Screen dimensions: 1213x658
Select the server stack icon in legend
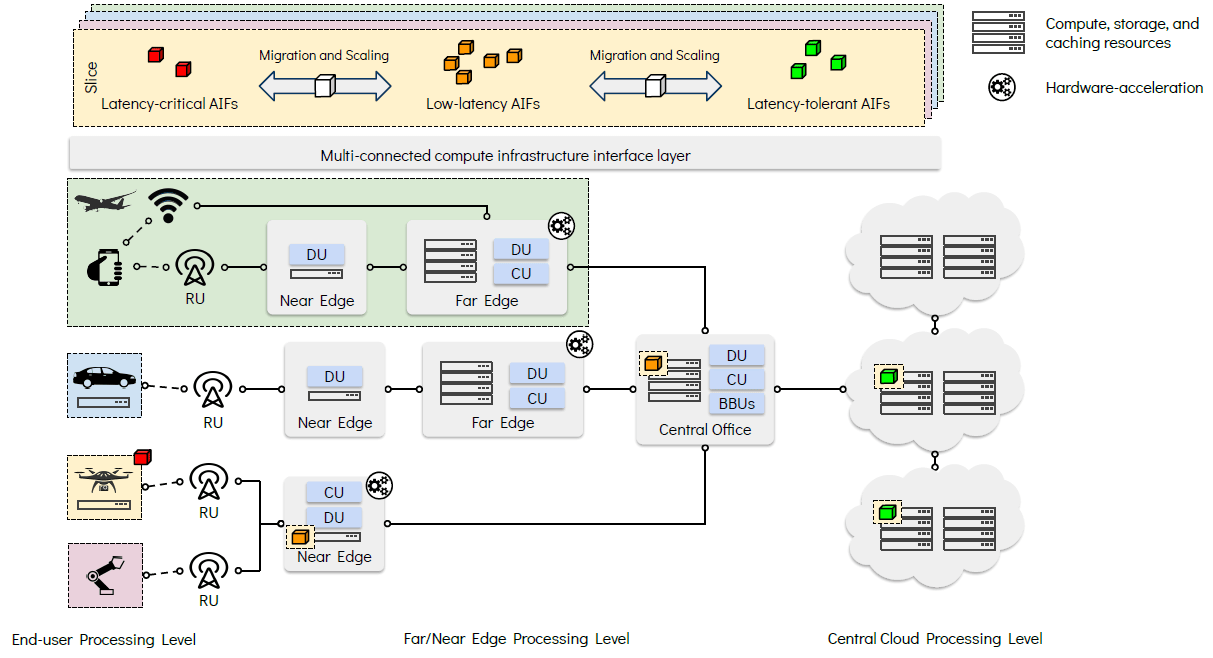(x=998, y=32)
